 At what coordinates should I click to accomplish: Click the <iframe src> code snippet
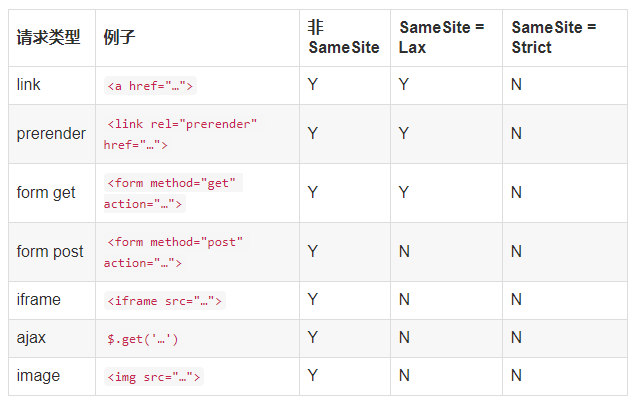tap(165, 301)
